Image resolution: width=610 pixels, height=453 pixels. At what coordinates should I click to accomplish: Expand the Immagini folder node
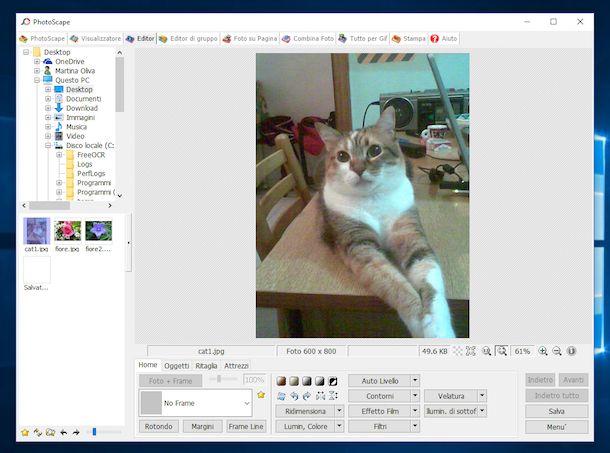(x=48, y=118)
